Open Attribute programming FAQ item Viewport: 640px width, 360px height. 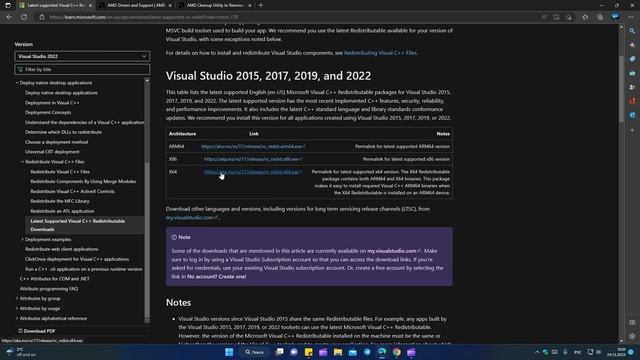[x=49, y=289]
